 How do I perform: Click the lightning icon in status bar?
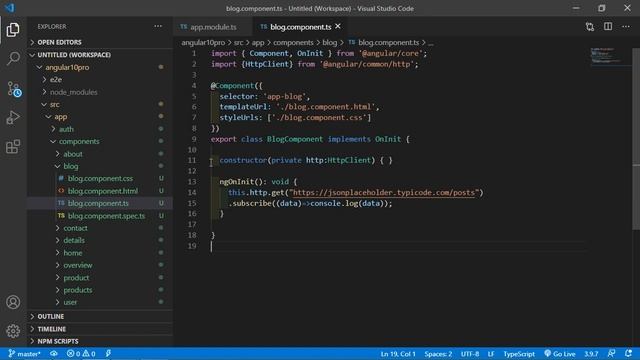(x=108, y=354)
